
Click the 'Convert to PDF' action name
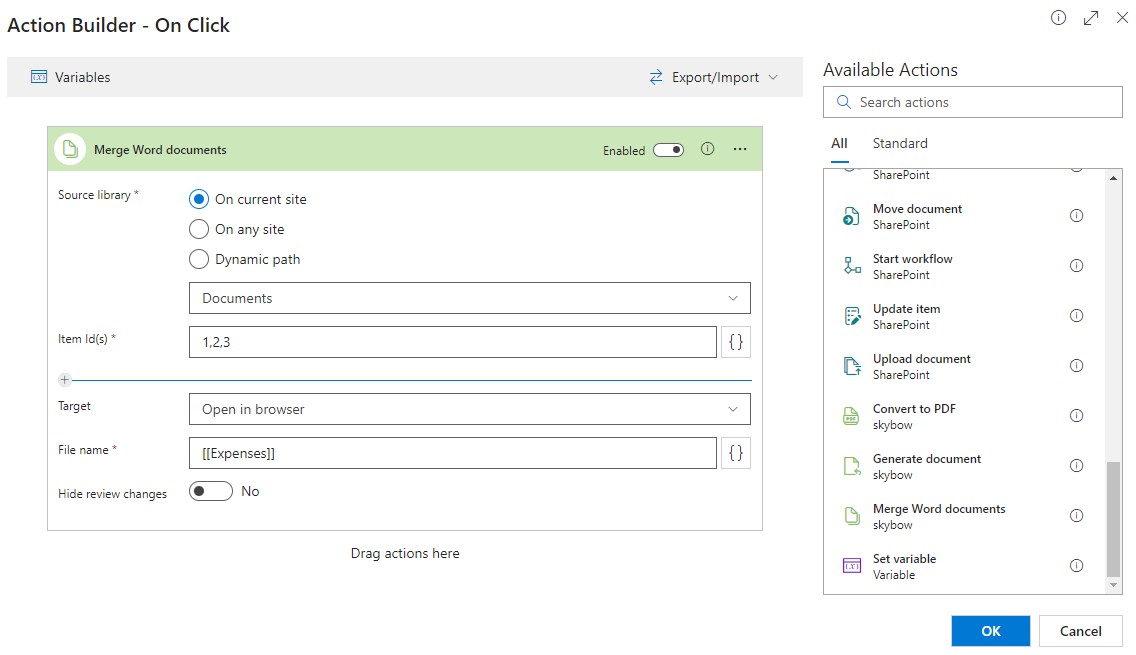[x=914, y=409]
